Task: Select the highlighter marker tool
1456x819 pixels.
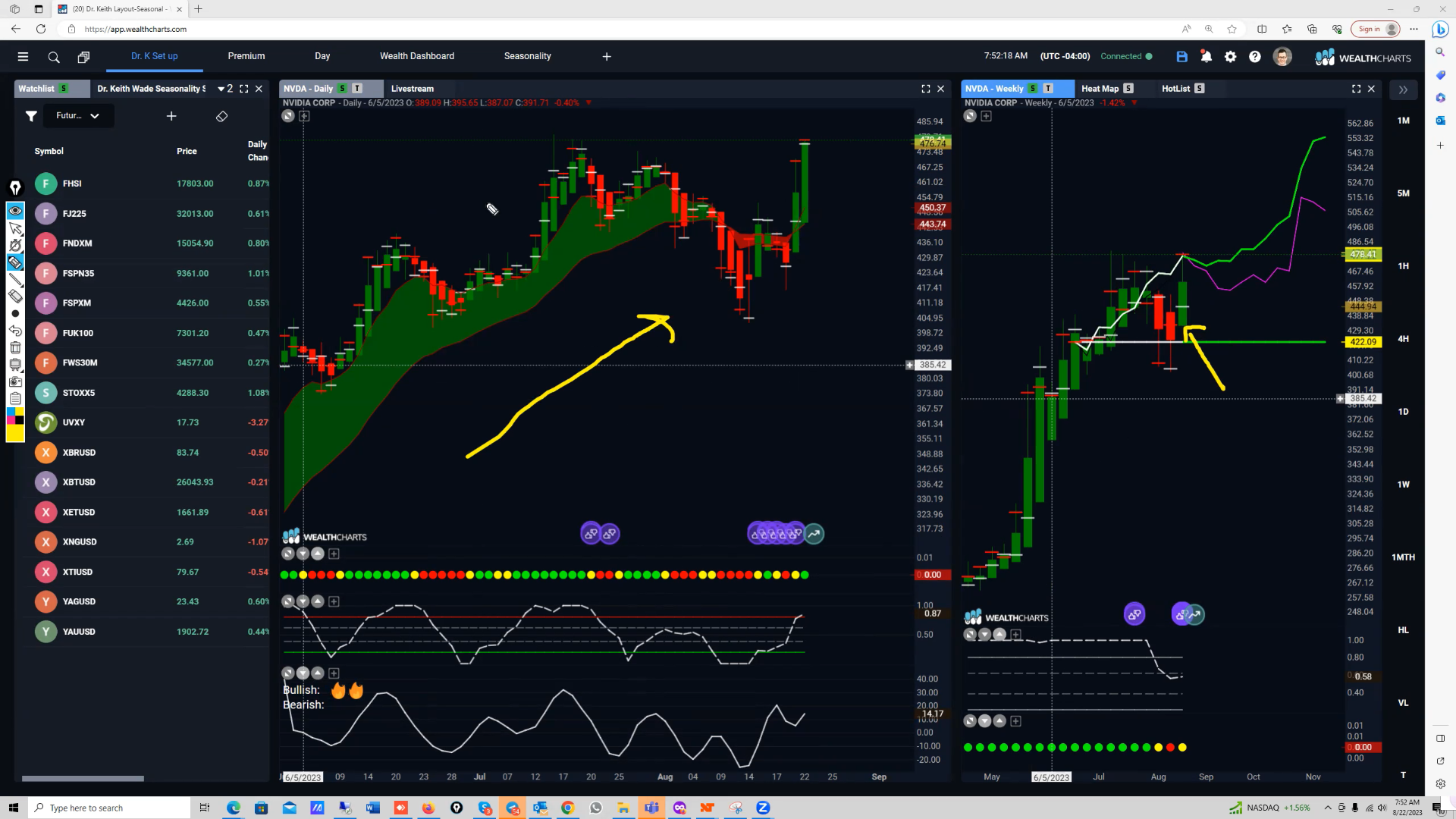Action: (15, 262)
